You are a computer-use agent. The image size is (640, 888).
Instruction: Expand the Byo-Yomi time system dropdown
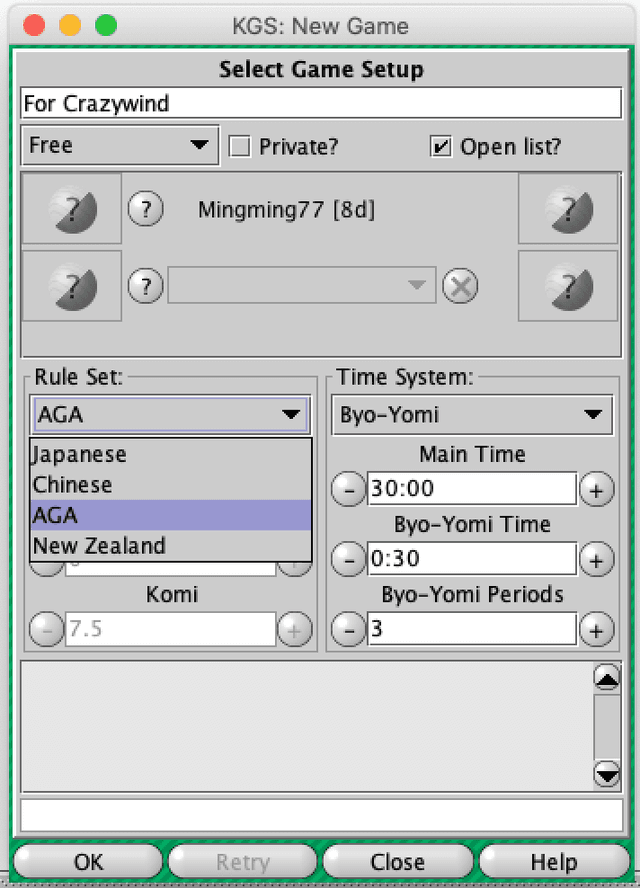tap(472, 415)
